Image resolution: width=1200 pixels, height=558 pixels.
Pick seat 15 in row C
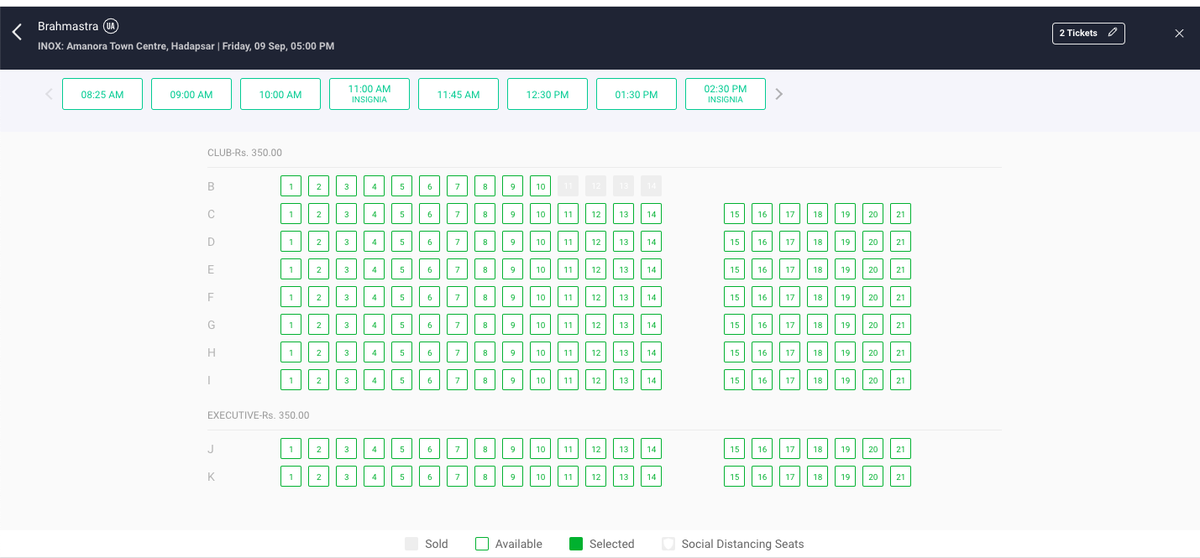tap(735, 214)
